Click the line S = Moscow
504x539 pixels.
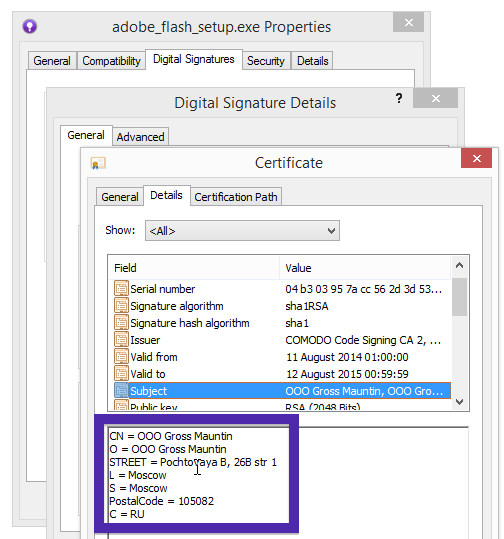click(138, 488)
